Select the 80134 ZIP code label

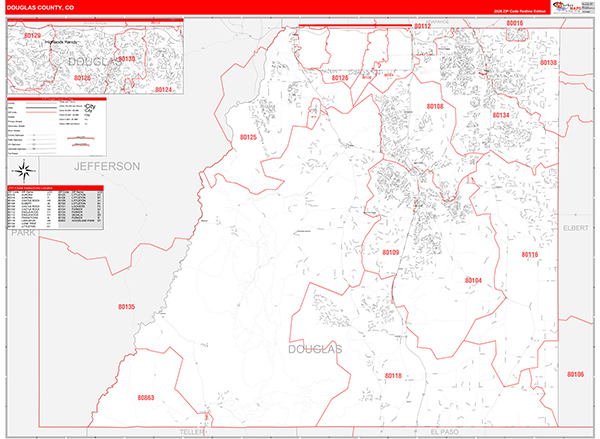click(501, 115)
